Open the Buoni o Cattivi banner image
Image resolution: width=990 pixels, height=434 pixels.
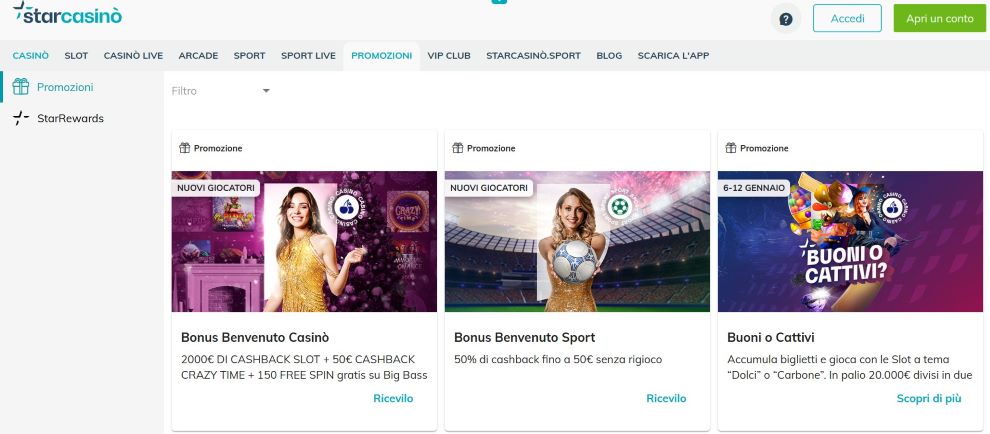(x=850, y=241)
